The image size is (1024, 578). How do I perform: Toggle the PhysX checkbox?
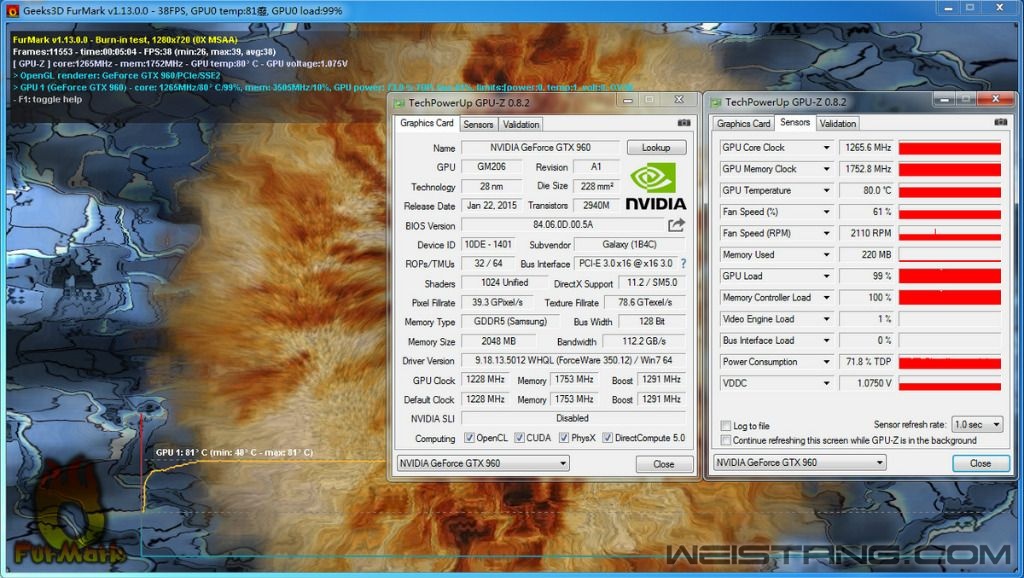564,438
